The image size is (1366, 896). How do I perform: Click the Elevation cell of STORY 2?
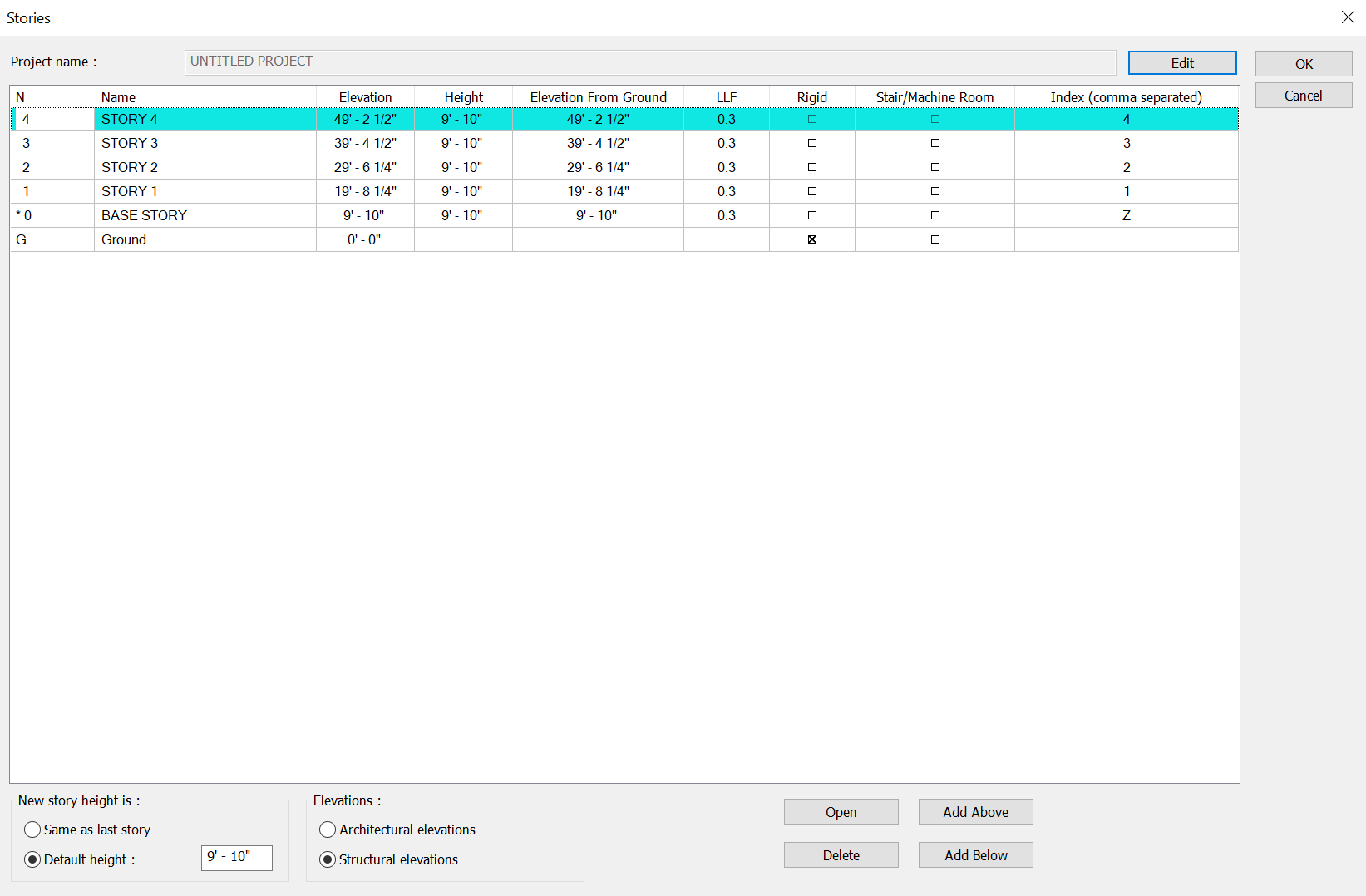coord(365,167)
